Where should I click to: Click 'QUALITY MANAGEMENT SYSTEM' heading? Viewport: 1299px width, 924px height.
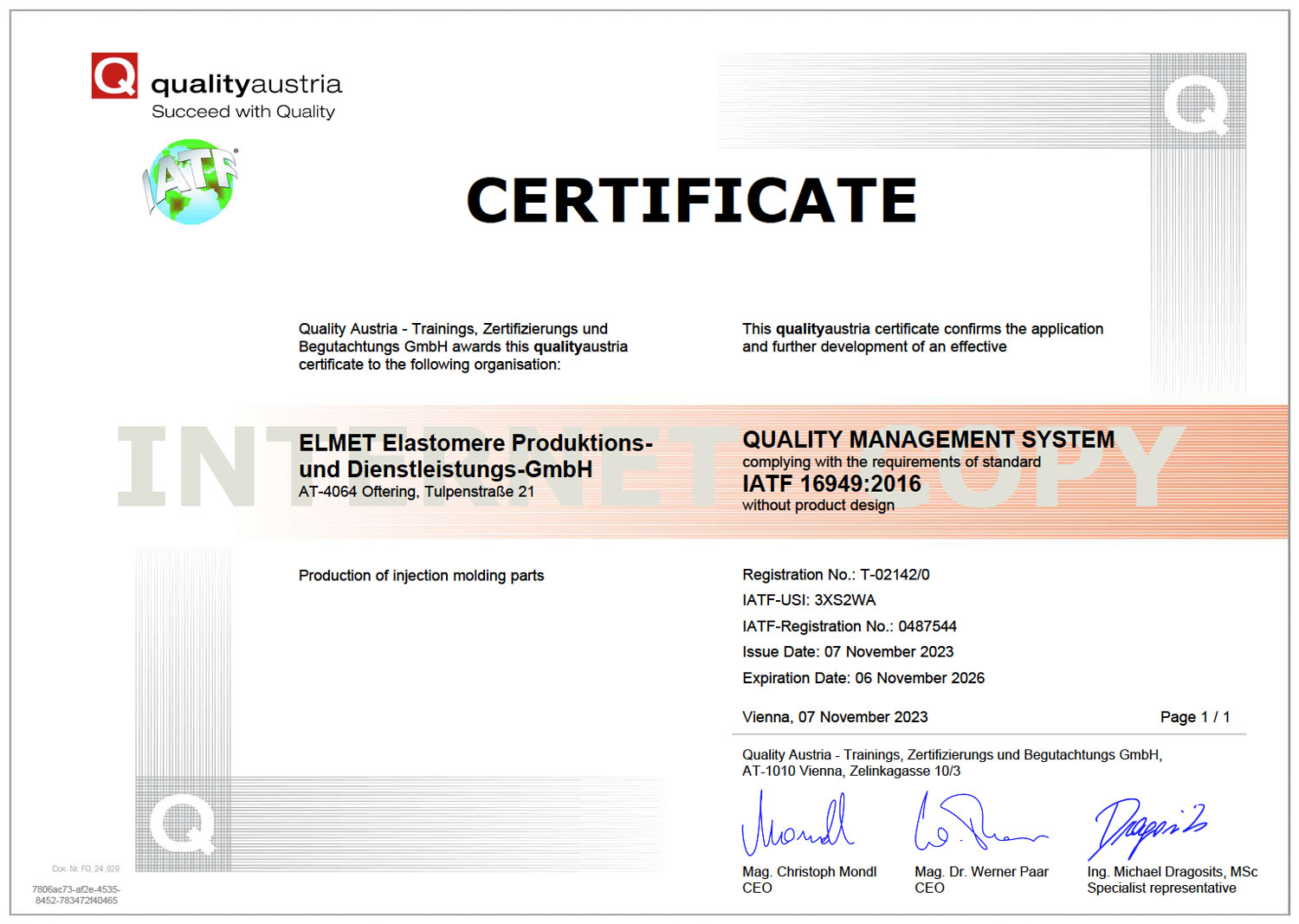pyautogui.click(x=928, y=439)
